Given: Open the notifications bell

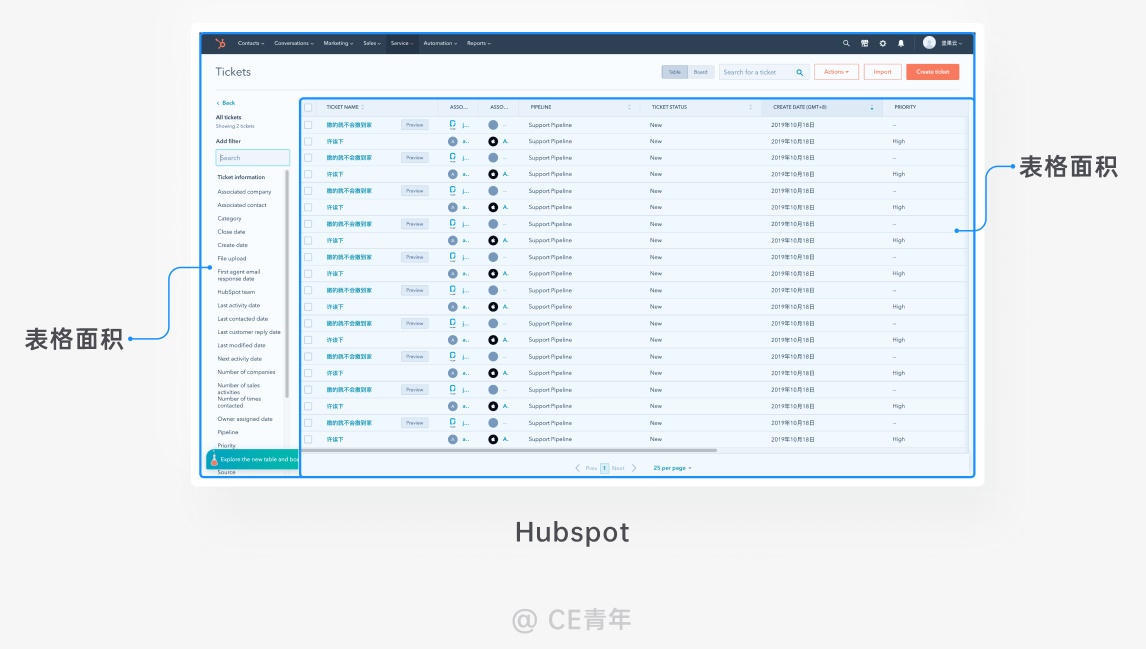Looking at the screenshot, I should pos(900,43).
